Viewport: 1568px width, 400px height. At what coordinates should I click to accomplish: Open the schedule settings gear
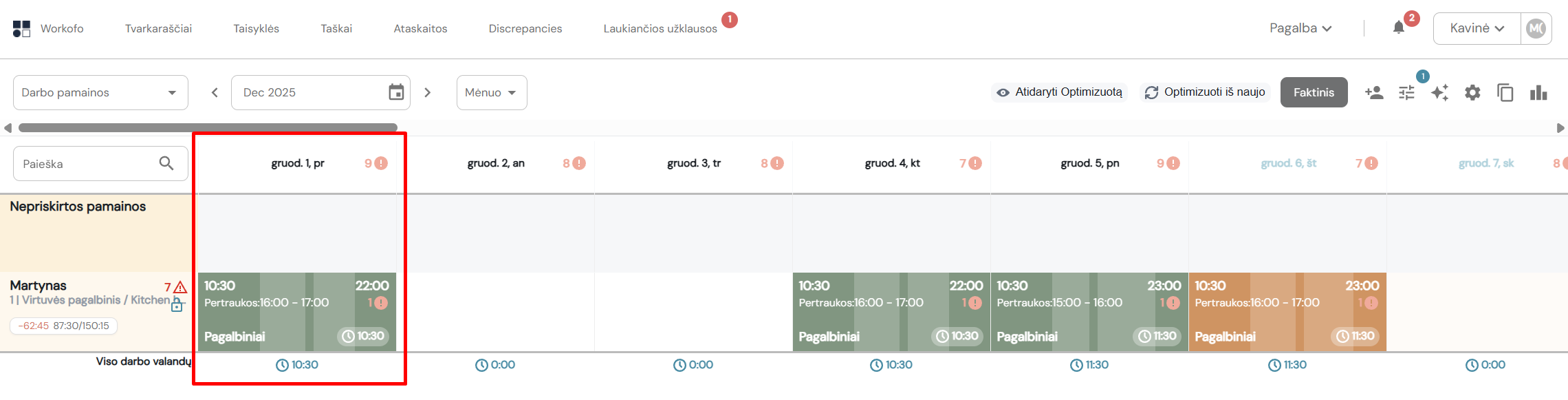(1472, 92)
